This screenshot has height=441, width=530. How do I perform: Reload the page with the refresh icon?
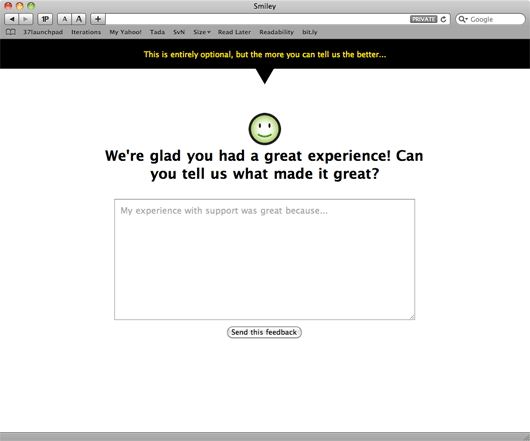[443, 19]
